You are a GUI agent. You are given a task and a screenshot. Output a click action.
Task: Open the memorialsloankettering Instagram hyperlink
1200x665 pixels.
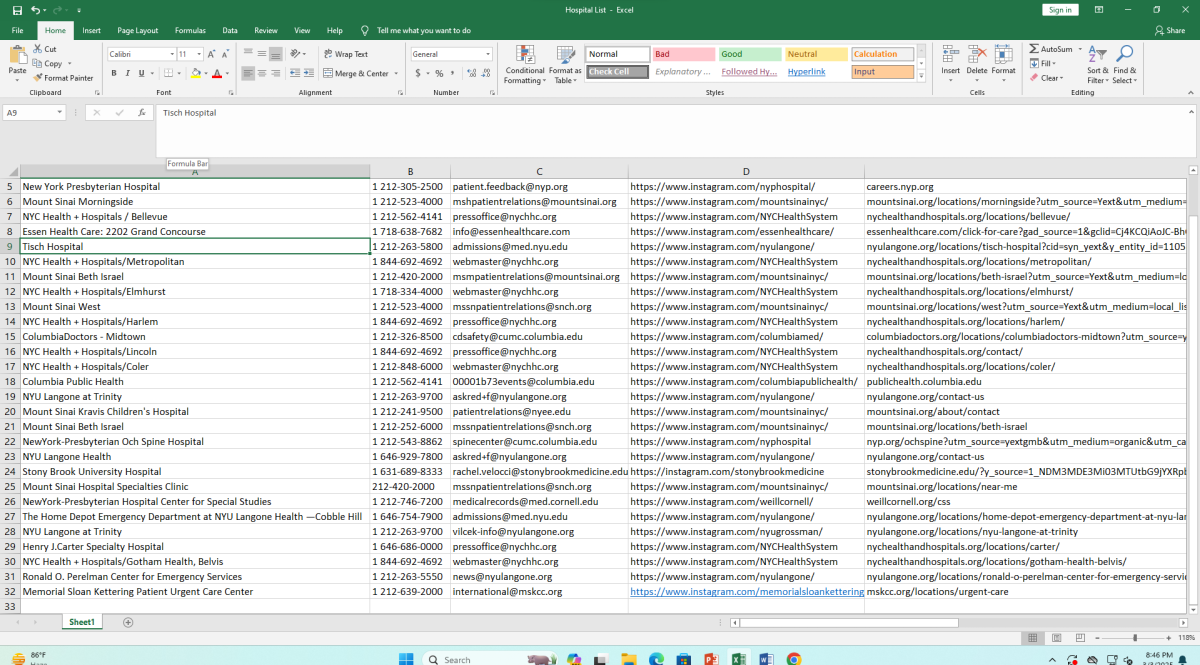point(747,592)
